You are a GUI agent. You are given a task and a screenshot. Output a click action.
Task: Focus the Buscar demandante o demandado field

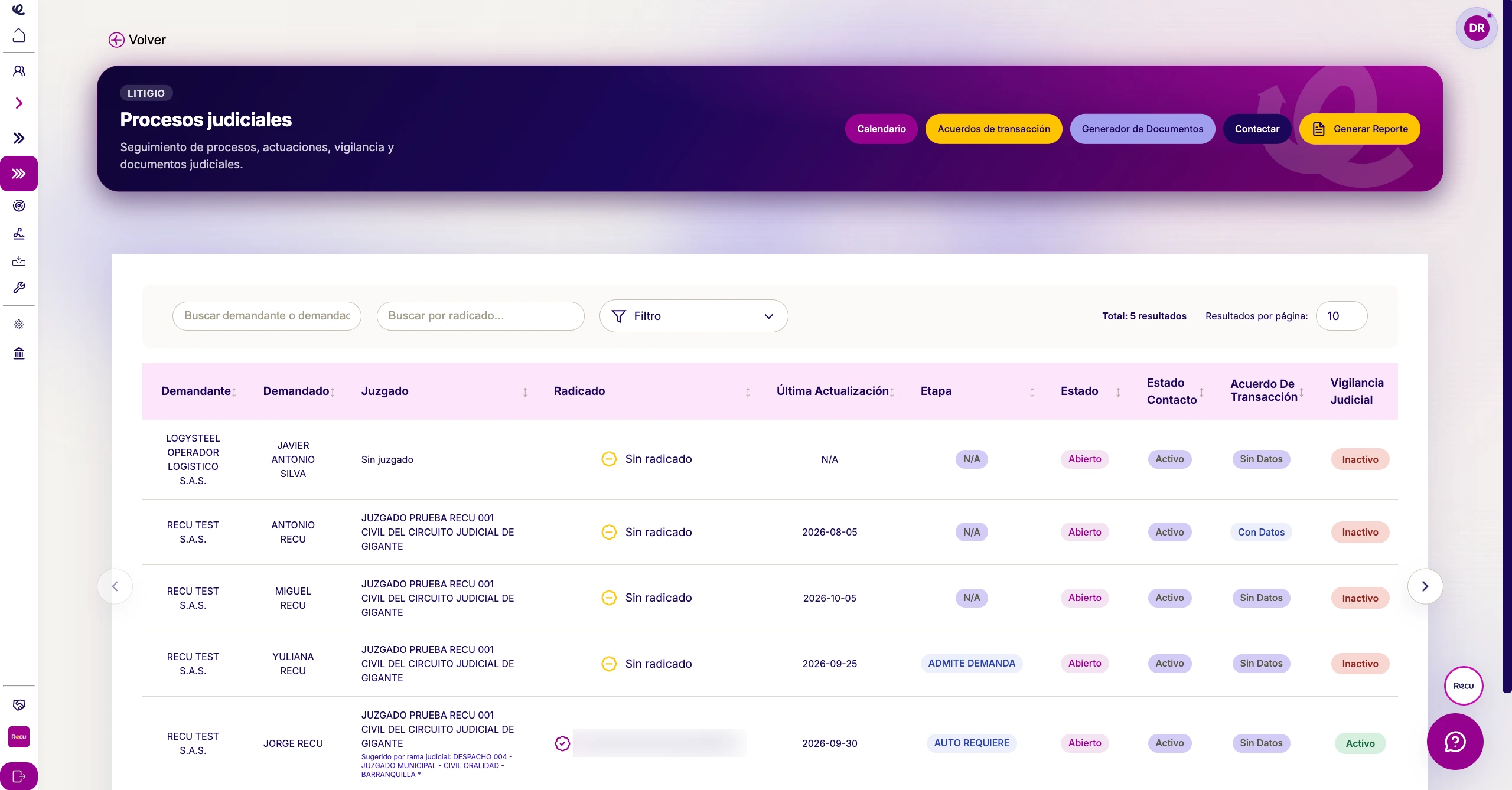(x=267, y=316)
